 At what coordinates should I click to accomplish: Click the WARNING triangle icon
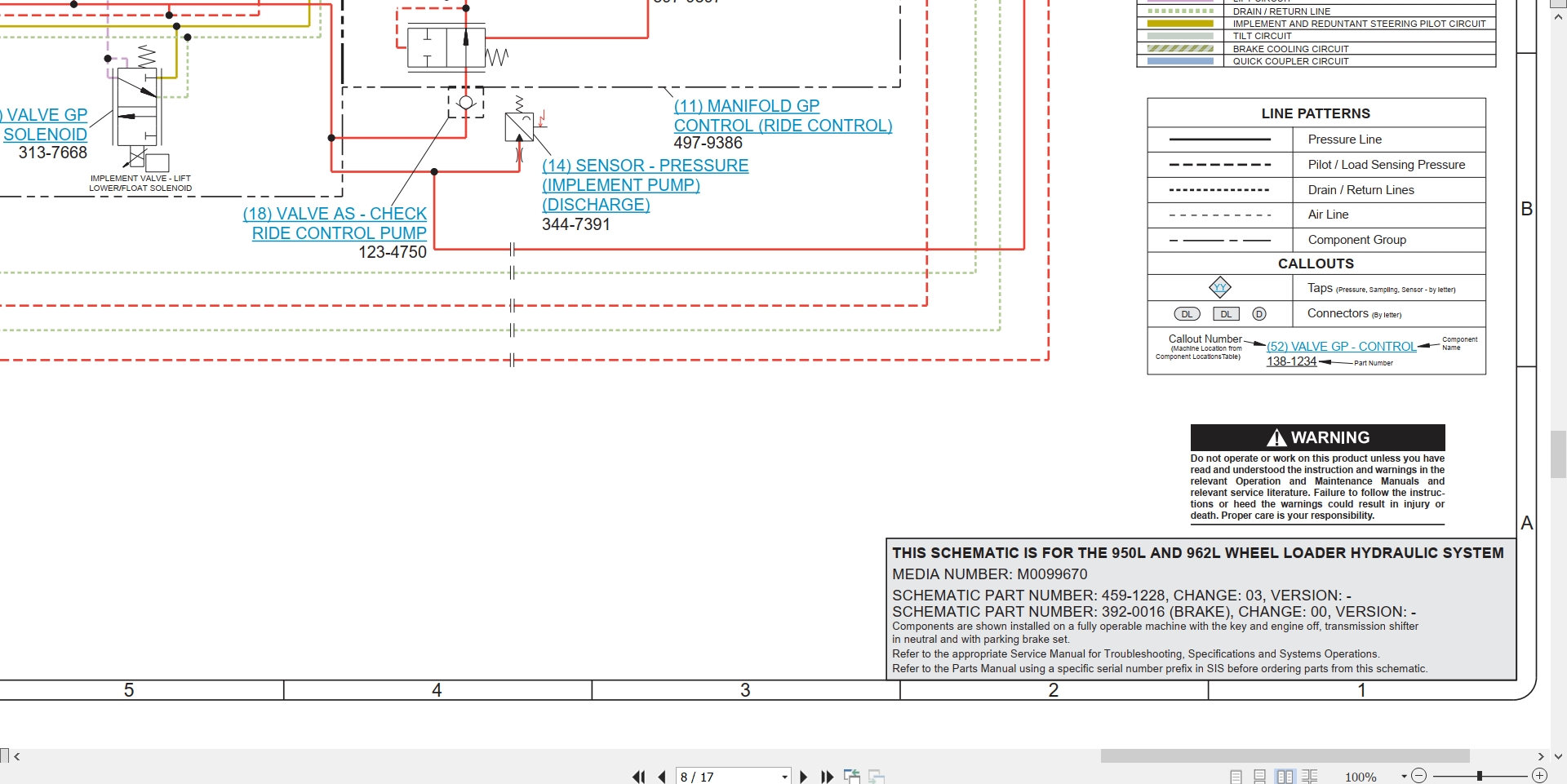coord(1276,438)
